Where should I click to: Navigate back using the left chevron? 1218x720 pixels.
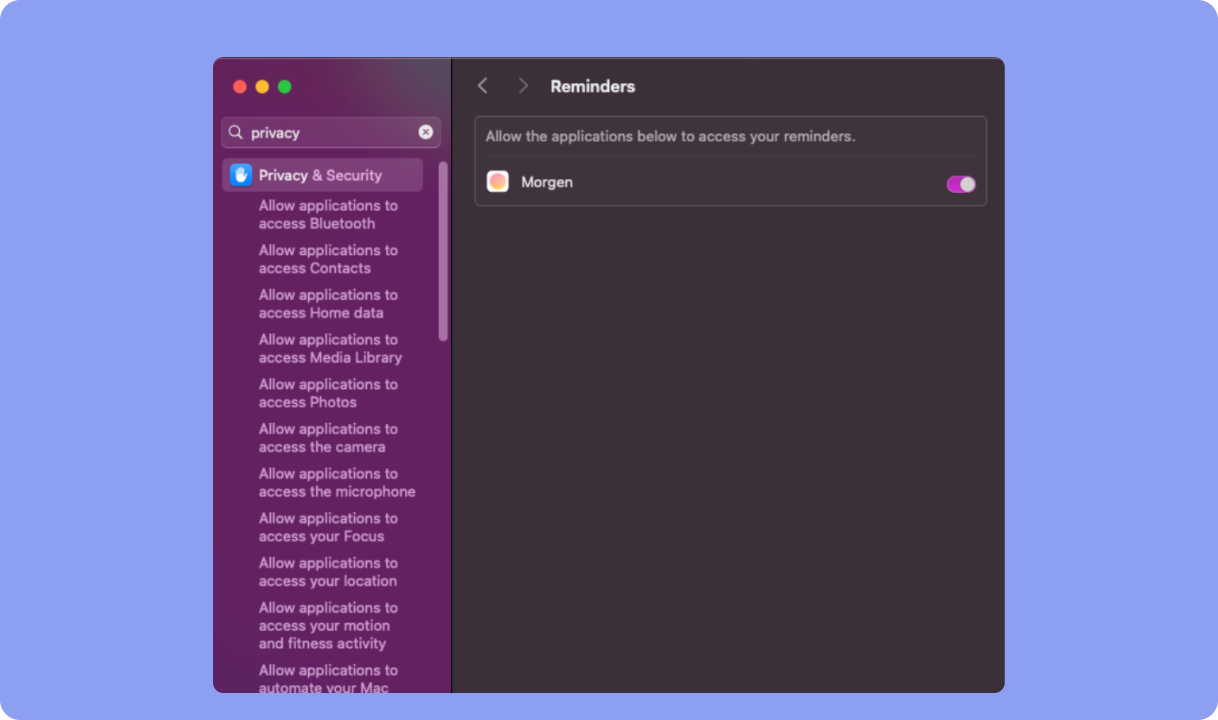coord(483,86)
